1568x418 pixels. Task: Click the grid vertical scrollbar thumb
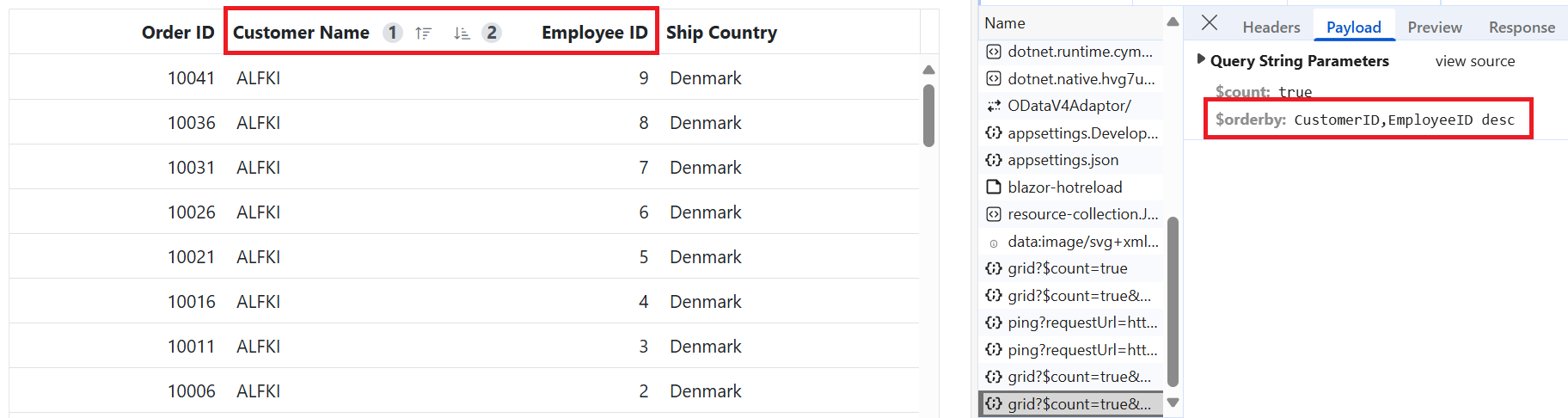pos(928,115)
